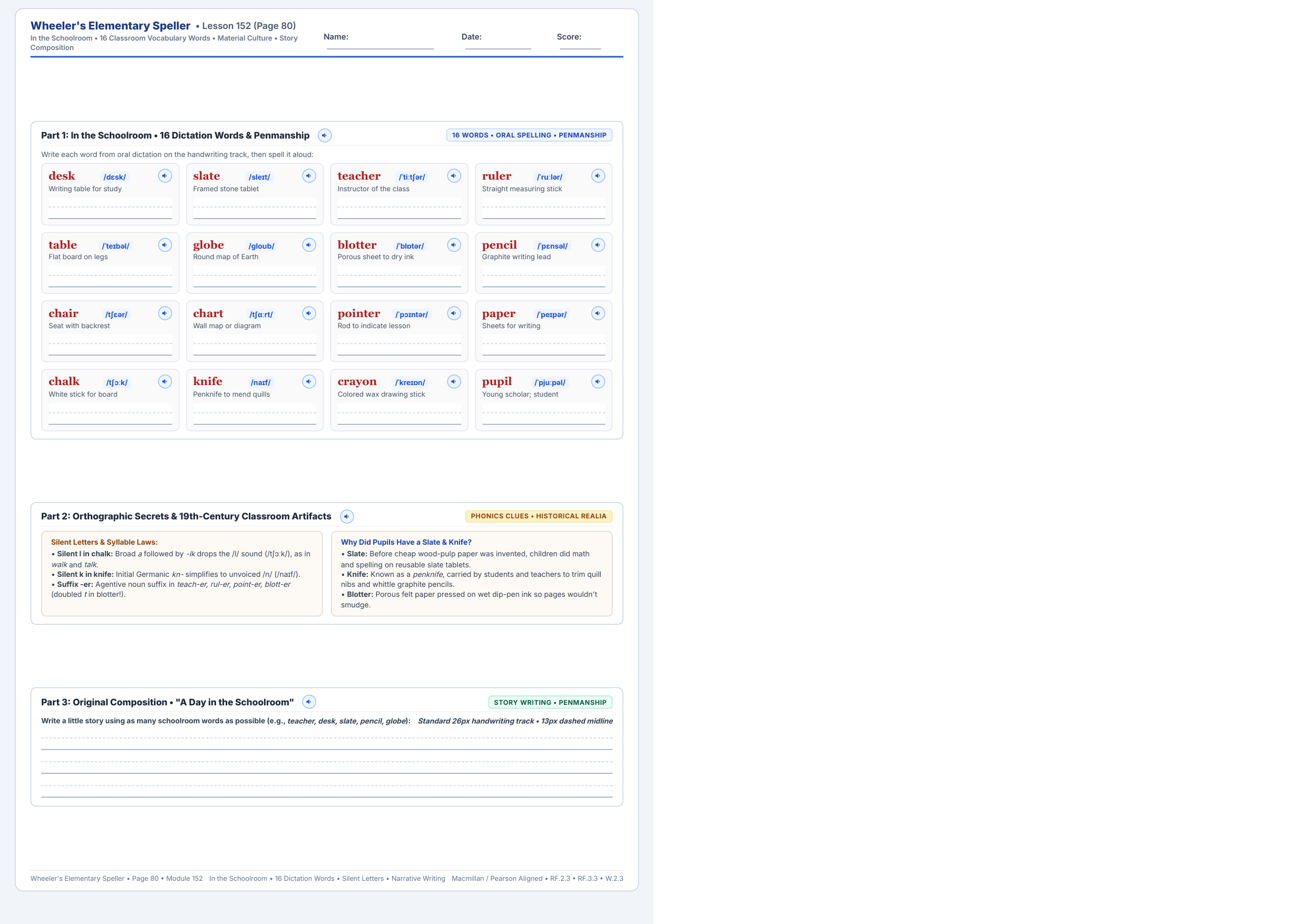
Task: Play Part 2 heading audio
Action: [347, 516]
